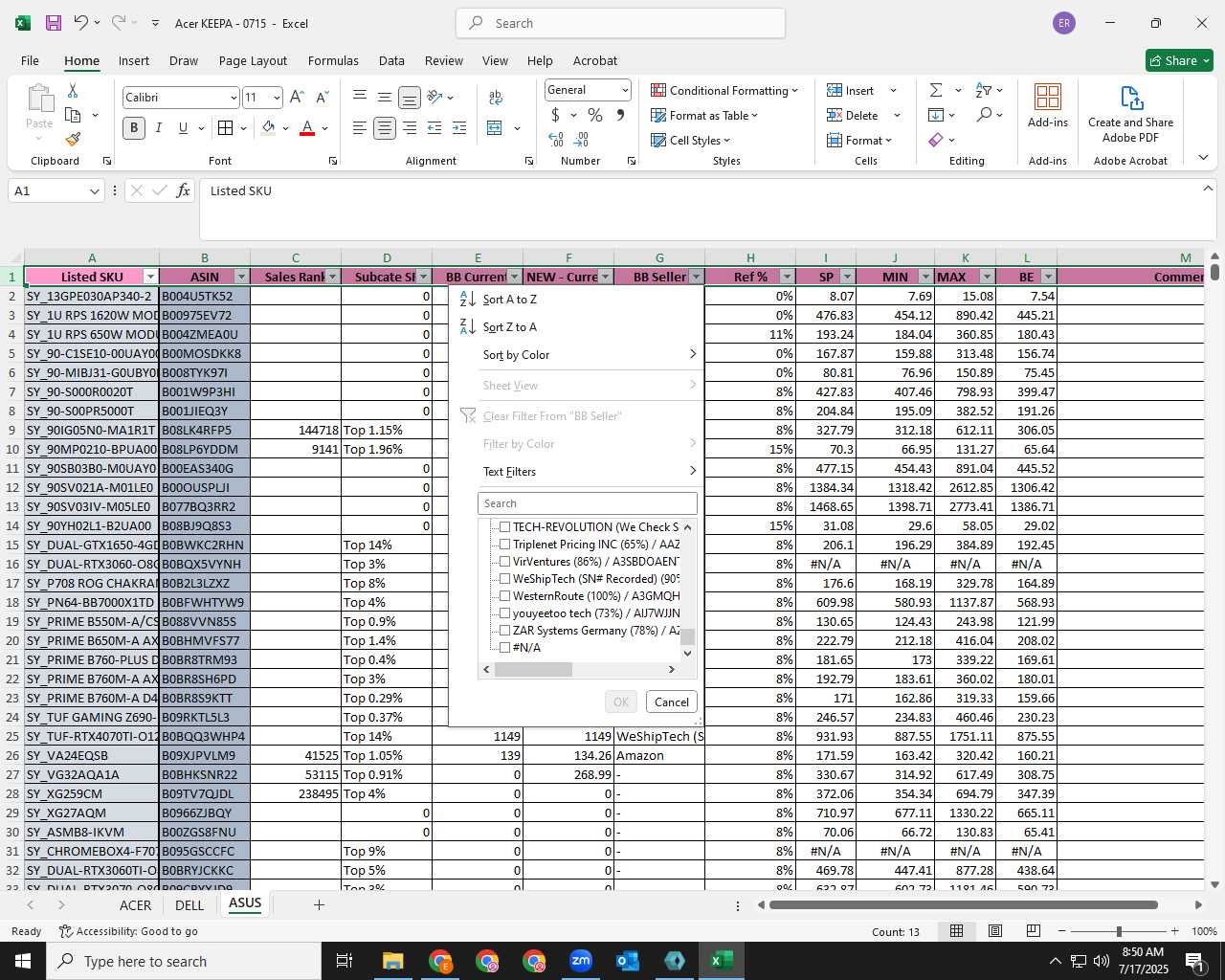Check the VirVentures (86%) checkbox
The height and width of the screenshot is (980, 1225).
505,562
